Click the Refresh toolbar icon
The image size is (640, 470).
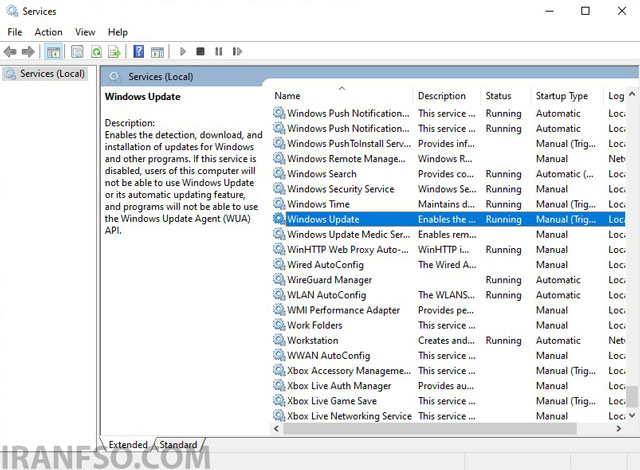[x=96, y=52]
